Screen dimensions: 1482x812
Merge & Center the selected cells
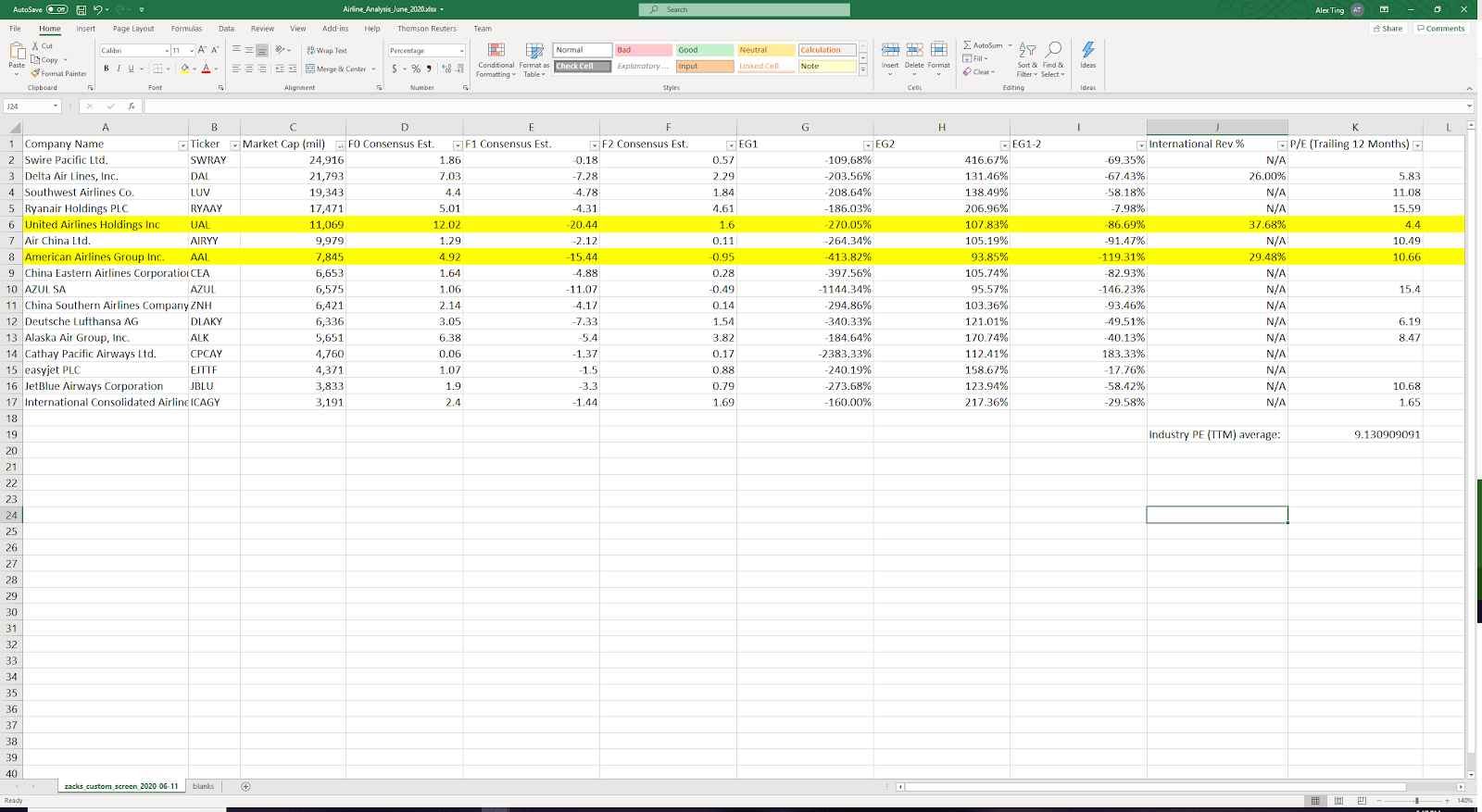pyautogui.click(x=336, y=69)
